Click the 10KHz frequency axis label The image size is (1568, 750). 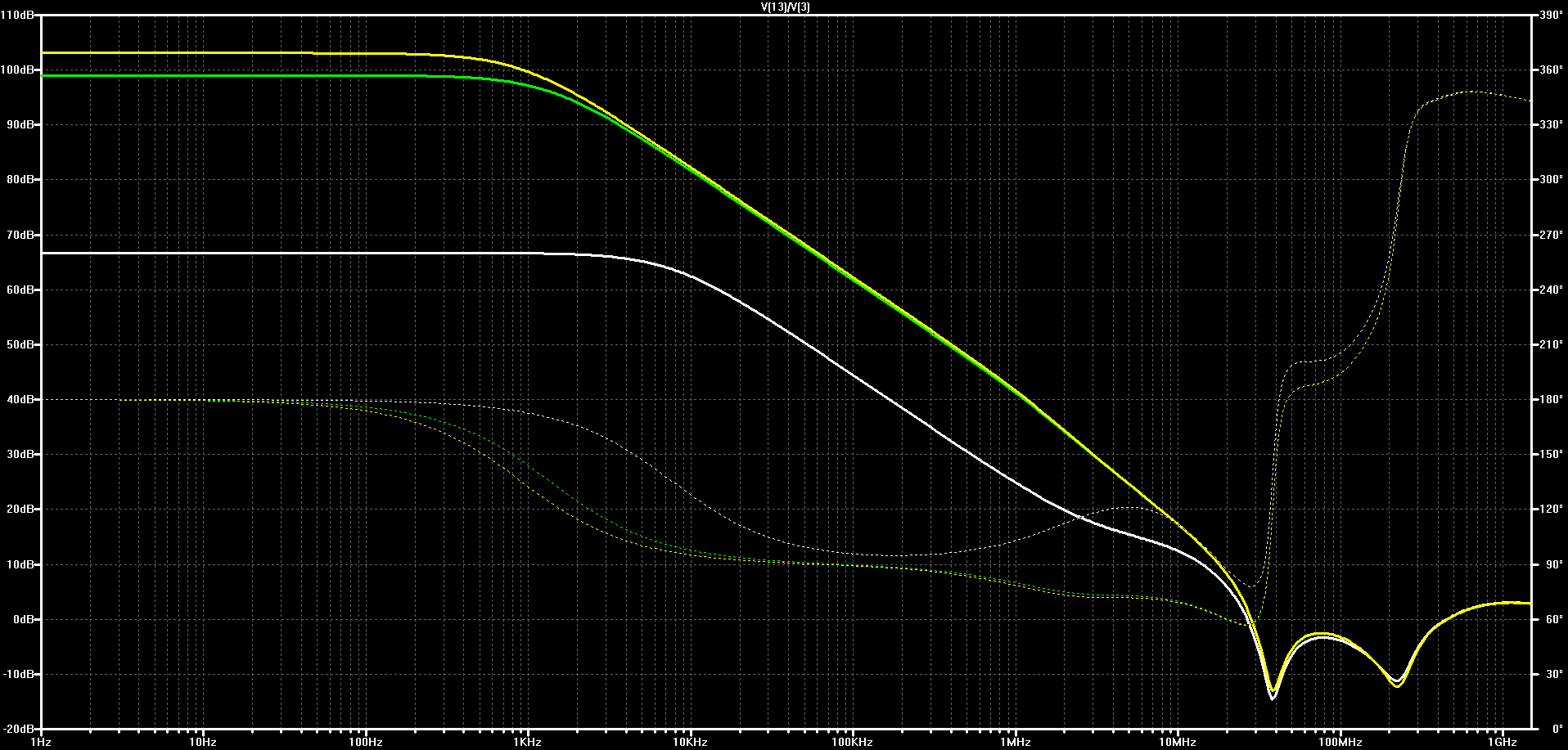pos(691,743)
